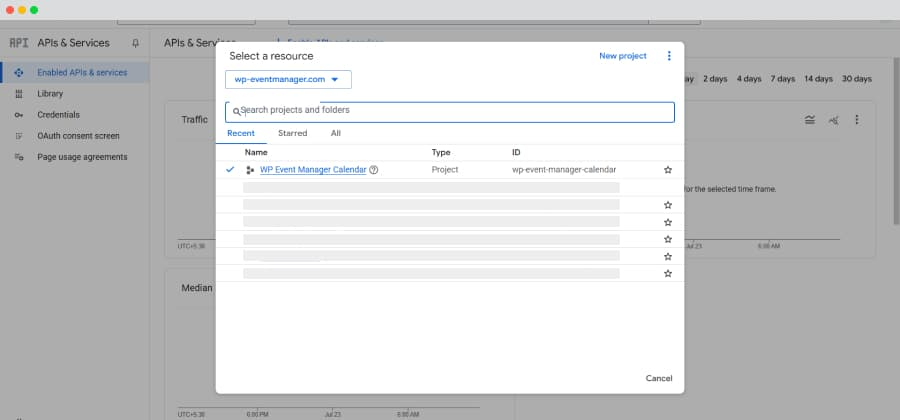The width and height of the screenshot is (900, 420).
Task: Click the wp-event-manager-calendar ID text
Action: pyautogui.click(x=564, y=170)
